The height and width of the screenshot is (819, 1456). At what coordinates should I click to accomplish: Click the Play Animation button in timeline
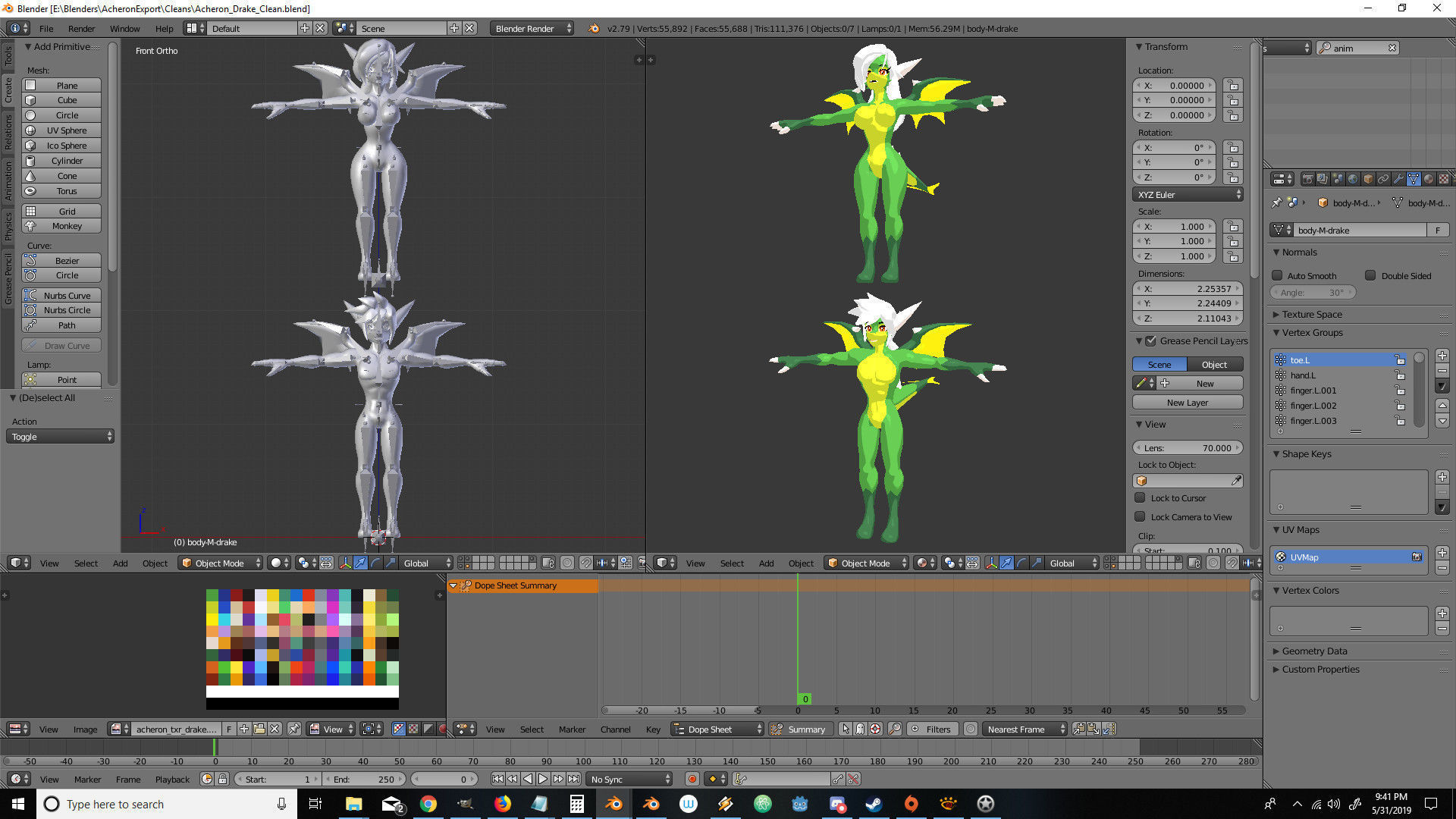pyautogui.click(x=543, y=779)
